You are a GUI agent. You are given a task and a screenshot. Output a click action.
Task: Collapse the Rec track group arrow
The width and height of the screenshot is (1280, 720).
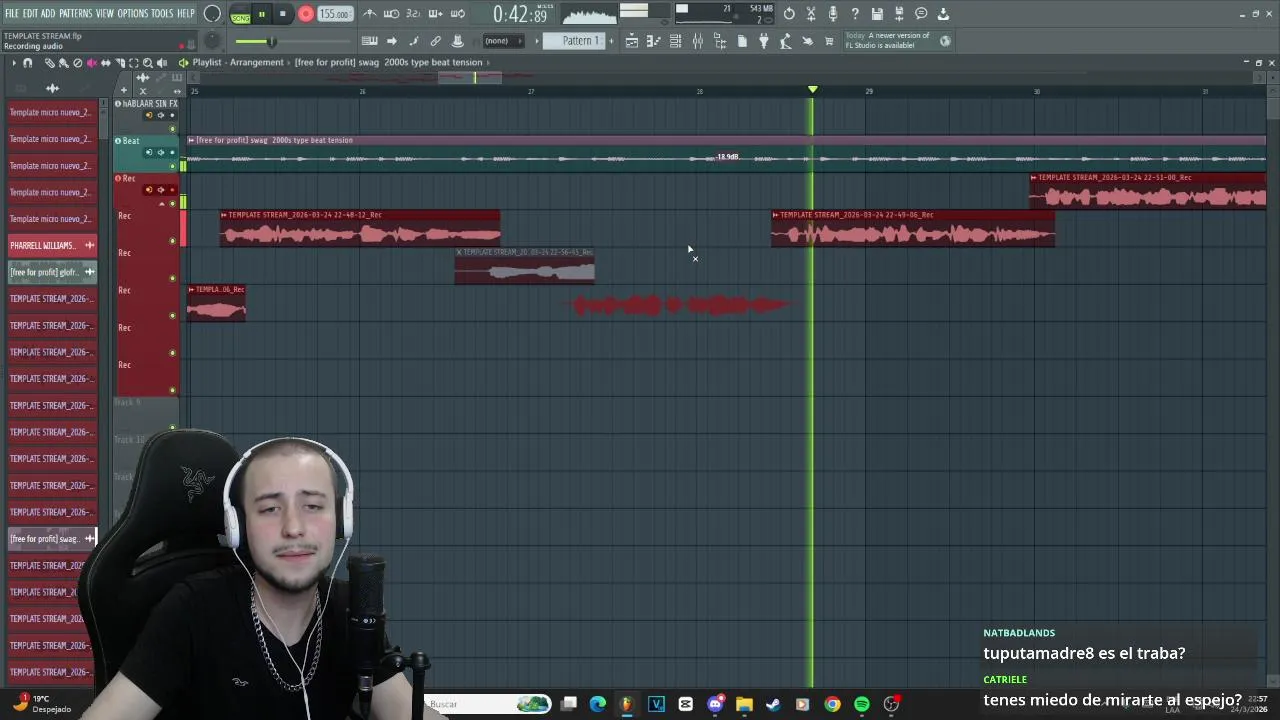tap(162, 204)
